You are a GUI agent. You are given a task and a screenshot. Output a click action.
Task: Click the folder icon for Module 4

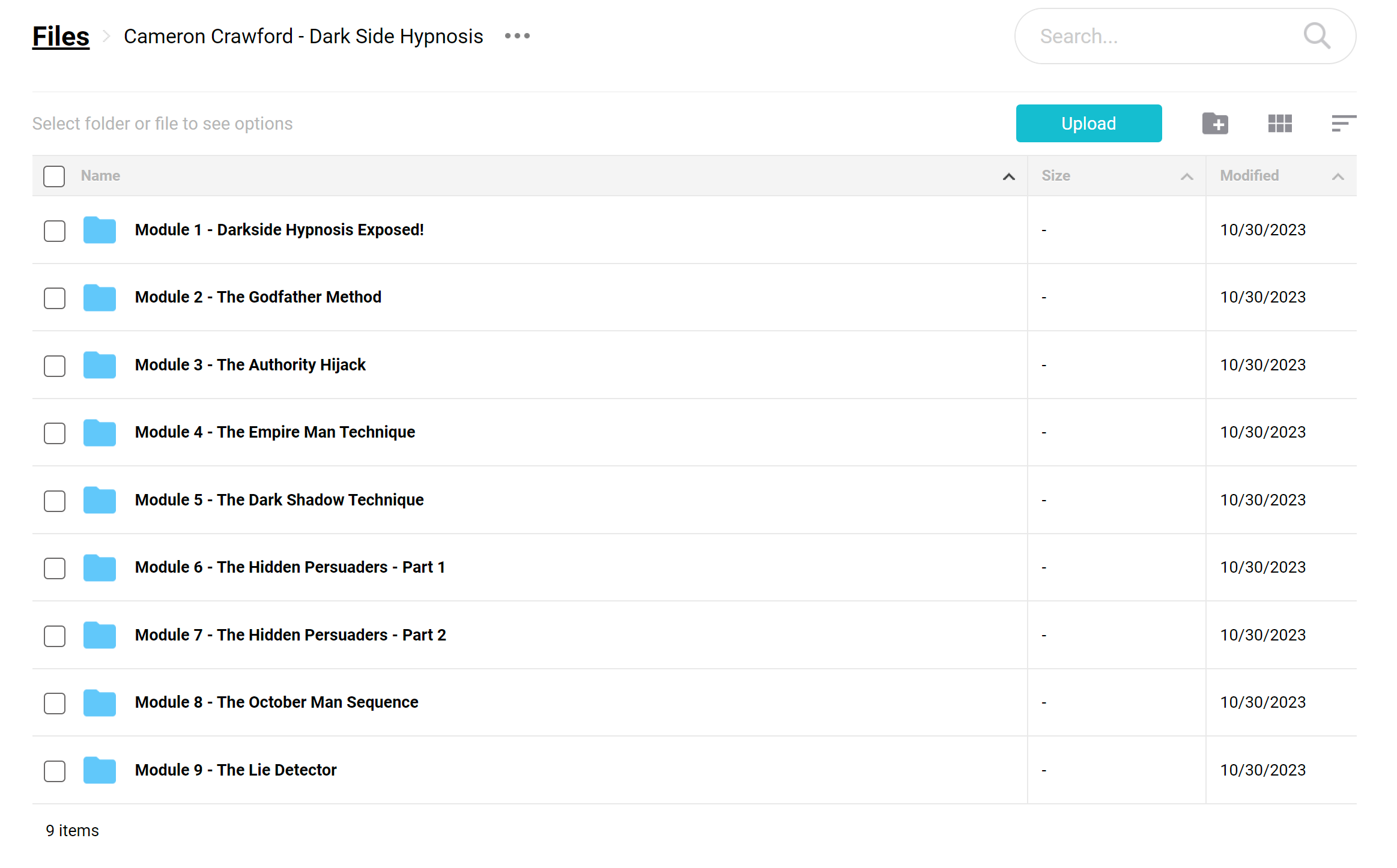tap(100, 432)
